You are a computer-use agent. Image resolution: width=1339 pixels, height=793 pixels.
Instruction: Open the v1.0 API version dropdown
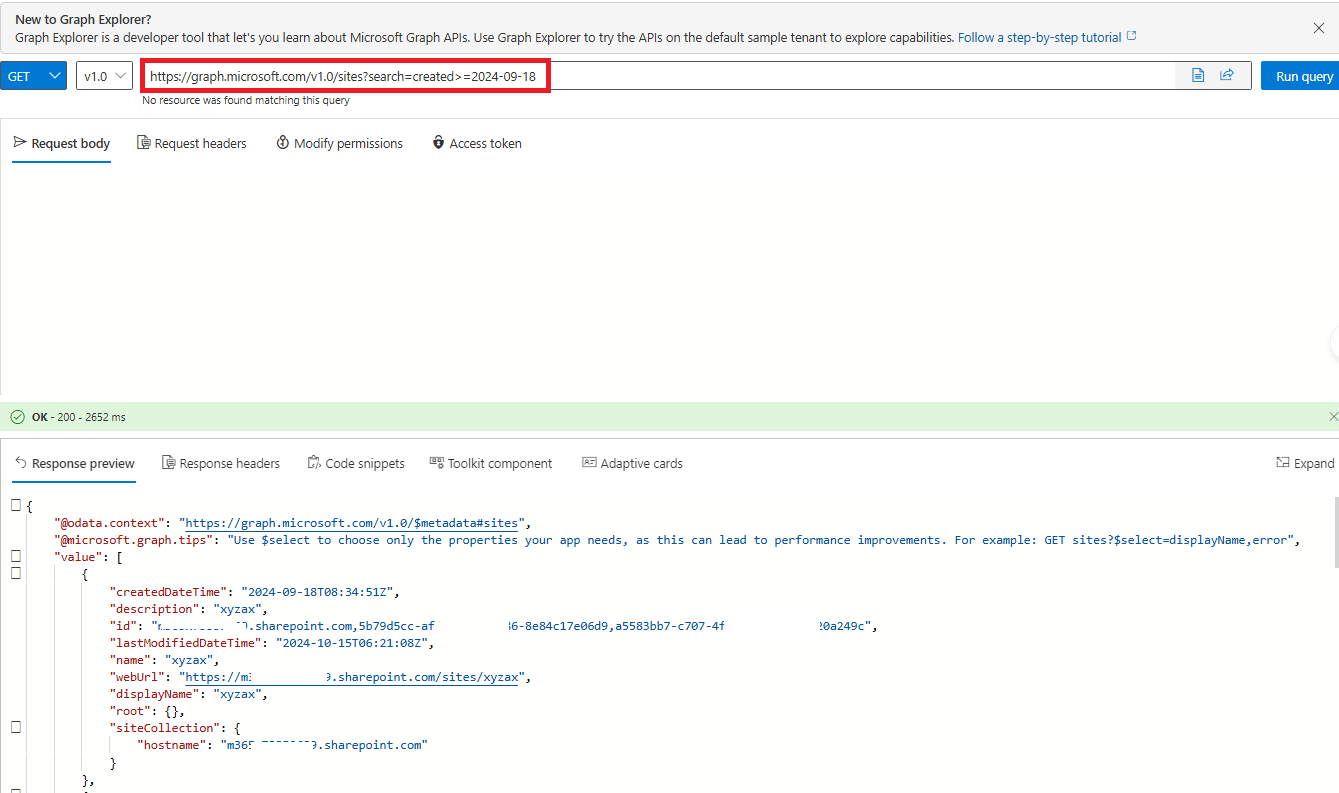pyautogui.click(x=104, y=76)
